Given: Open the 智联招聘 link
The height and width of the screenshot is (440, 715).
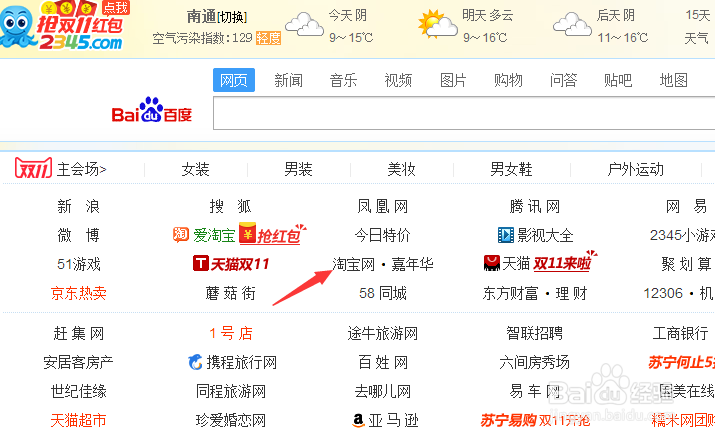Looking at the screenshot, I should 534,333.
